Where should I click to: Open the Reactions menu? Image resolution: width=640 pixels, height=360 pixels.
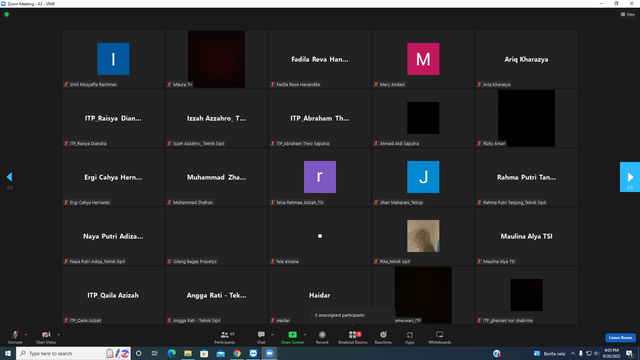[383, 337]
